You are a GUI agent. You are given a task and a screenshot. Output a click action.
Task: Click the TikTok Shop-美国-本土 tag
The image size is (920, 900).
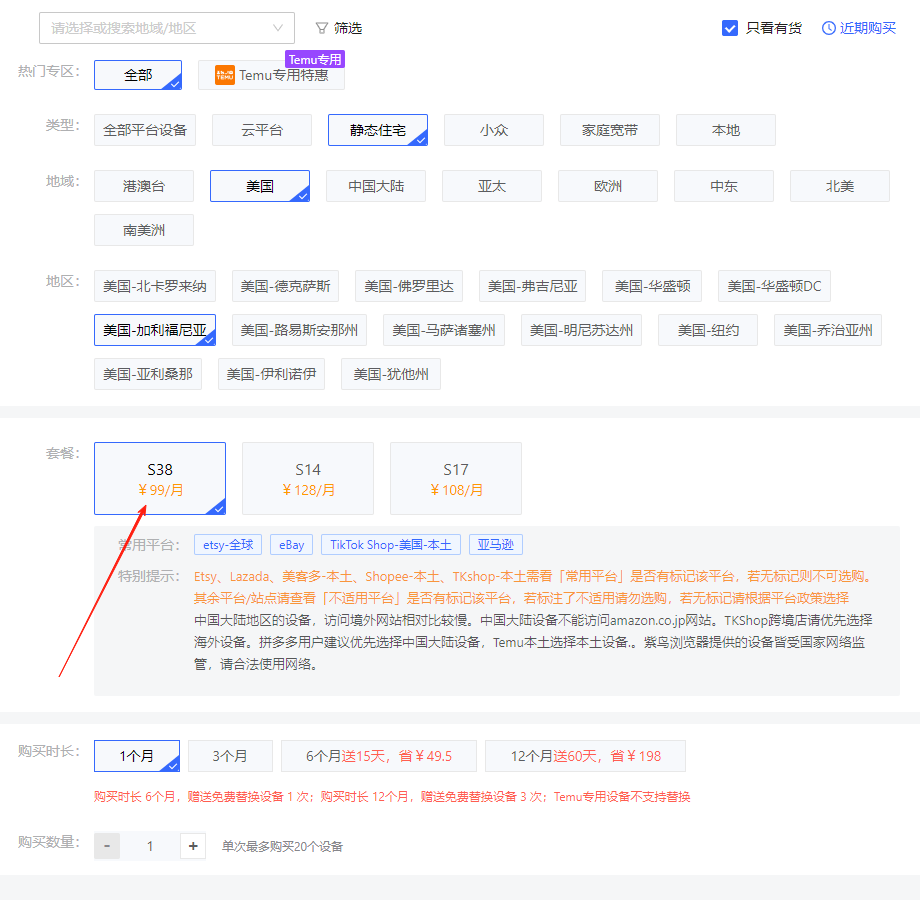click(391, 544)
